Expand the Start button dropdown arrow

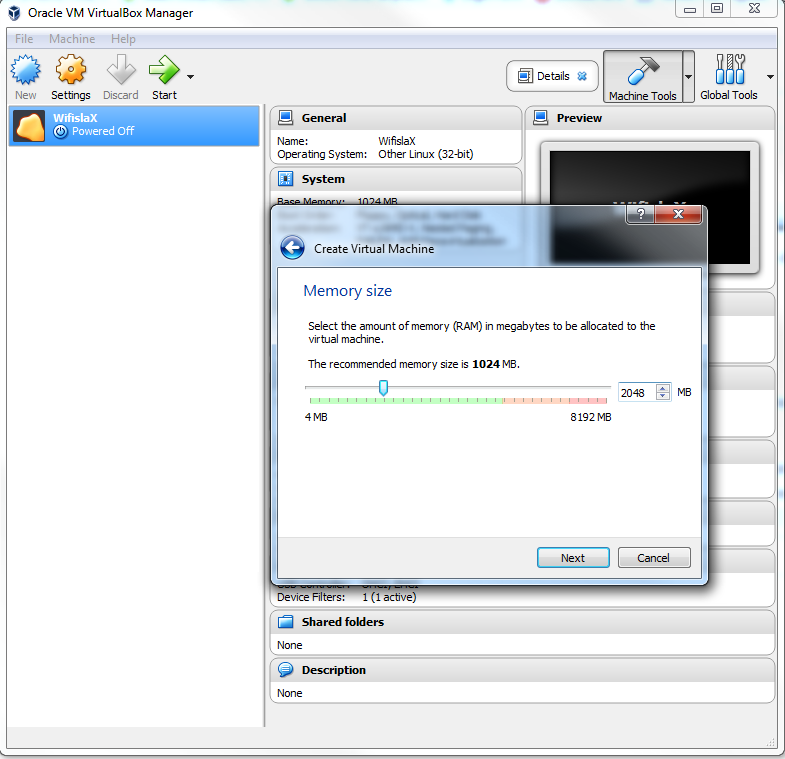coord(190,77)
